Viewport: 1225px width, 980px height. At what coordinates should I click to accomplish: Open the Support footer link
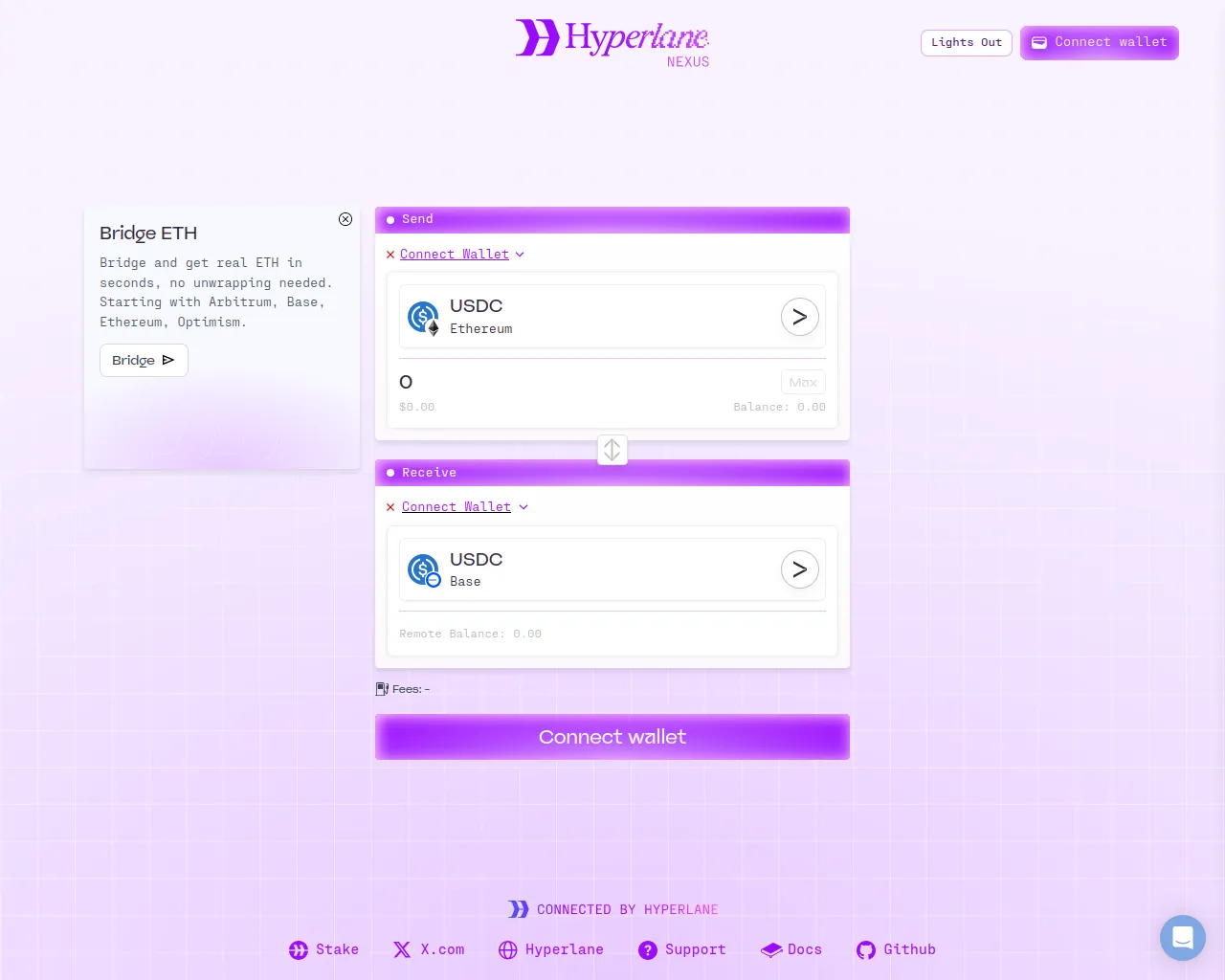(x=682, y=949)
